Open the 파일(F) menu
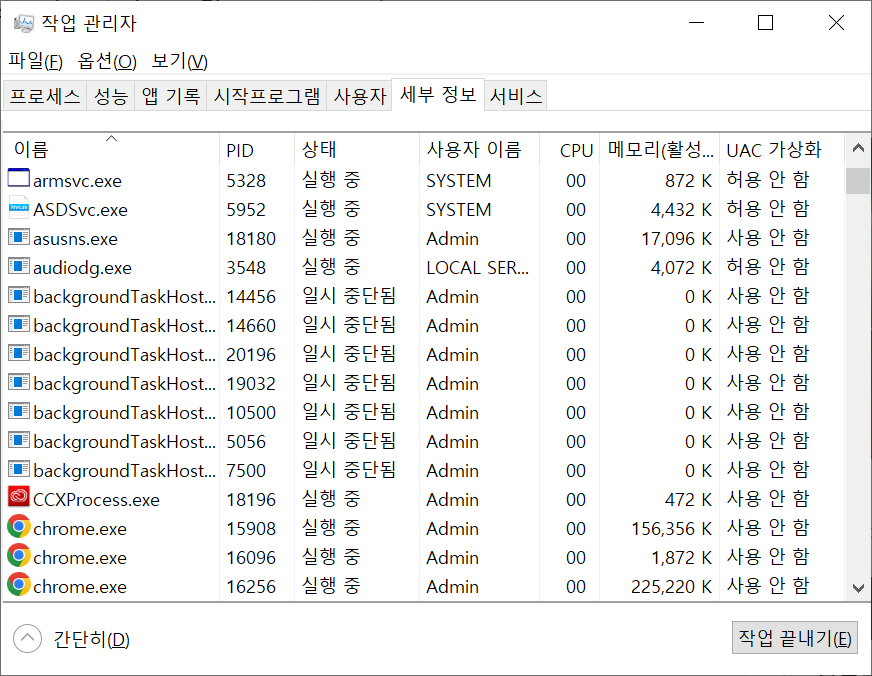 coord(36,61)
